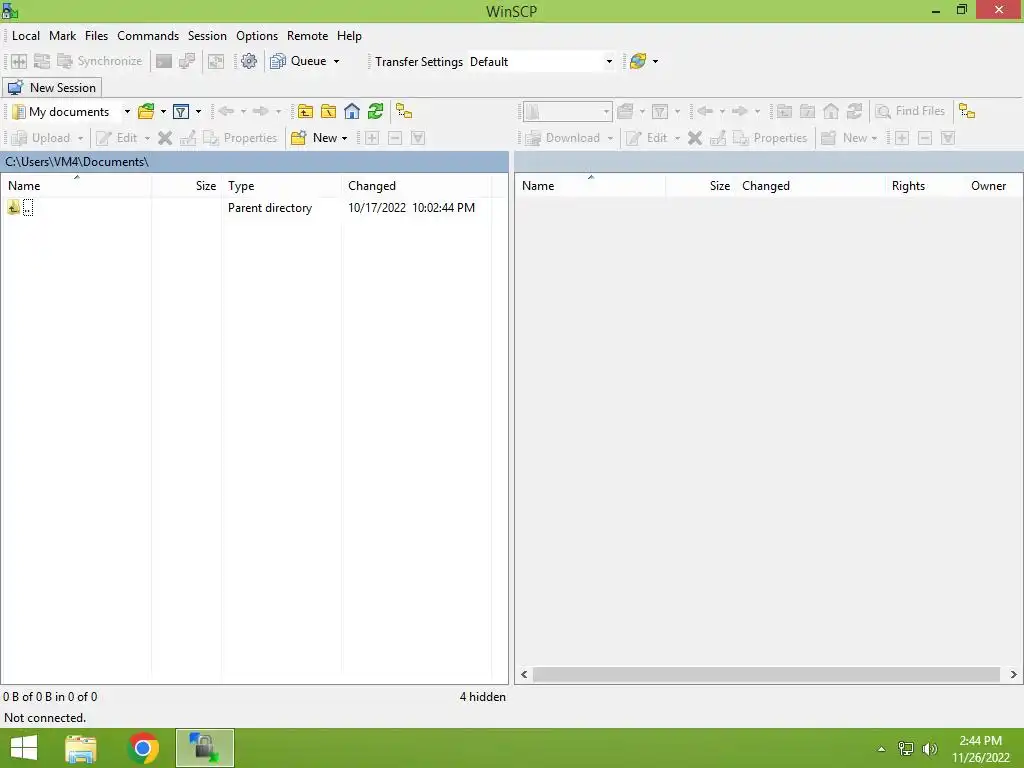Sort local panel by Type column
The image size is (1024, 768).
point(281,185)
